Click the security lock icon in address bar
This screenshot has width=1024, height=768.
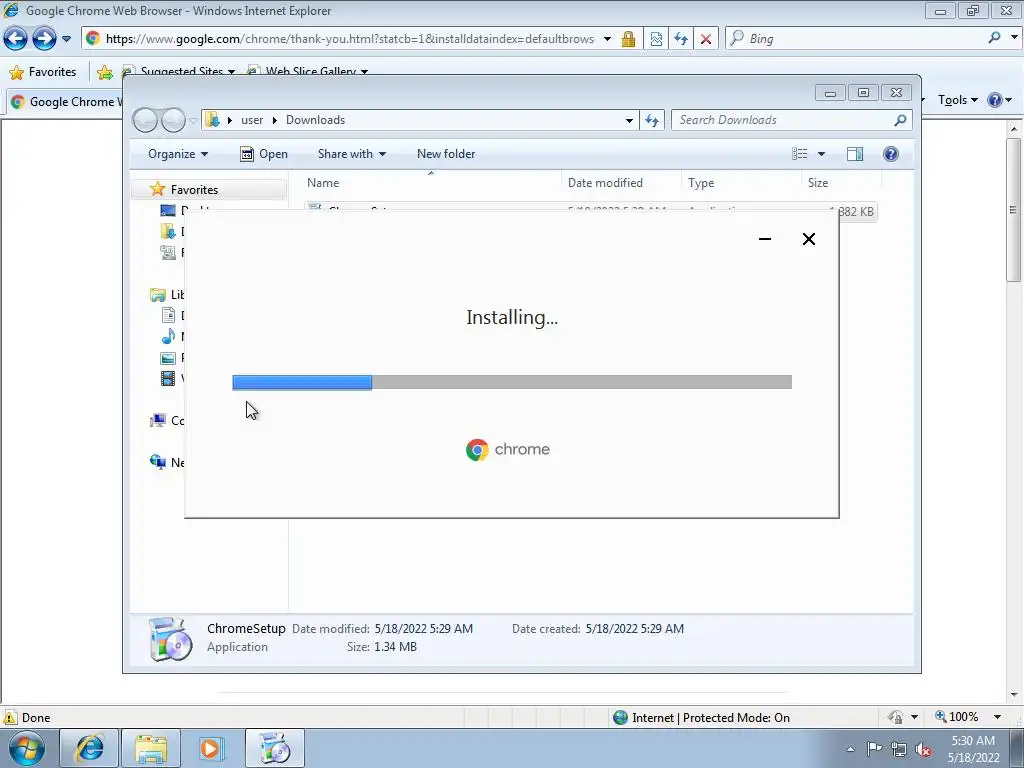[x=628, y=39]
